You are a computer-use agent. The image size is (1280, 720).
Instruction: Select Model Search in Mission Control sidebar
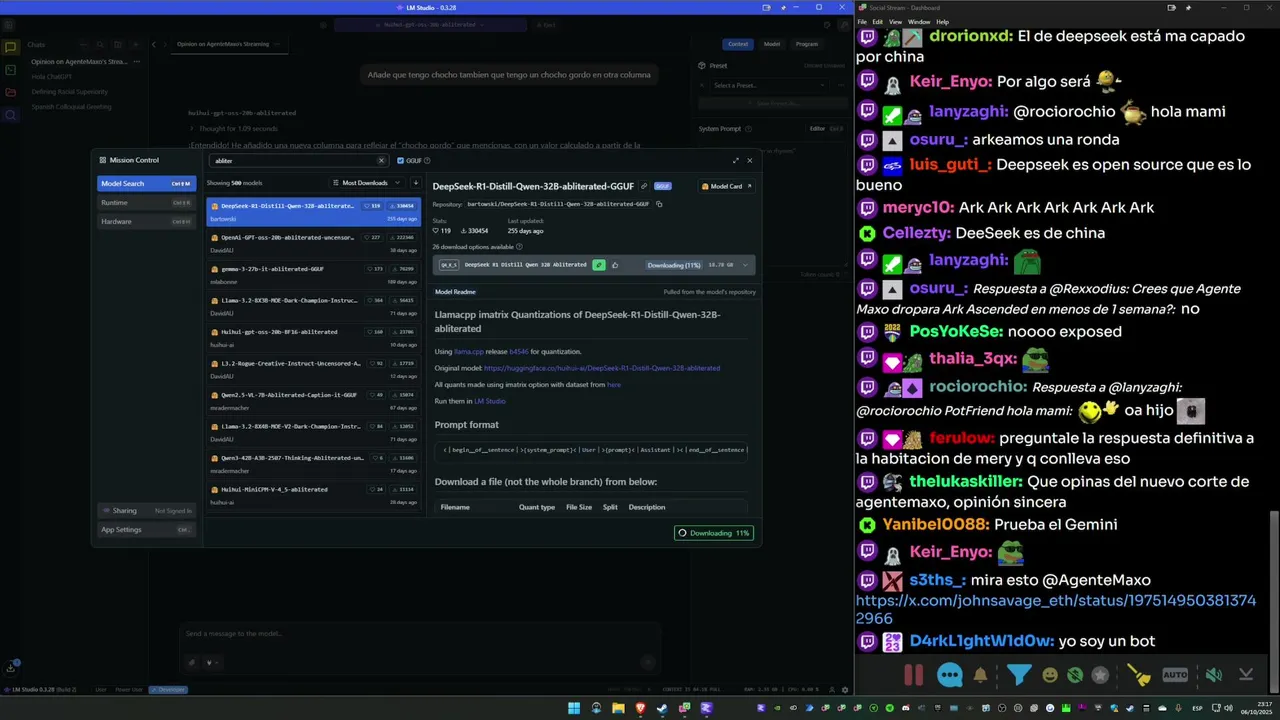pos(146,183)
